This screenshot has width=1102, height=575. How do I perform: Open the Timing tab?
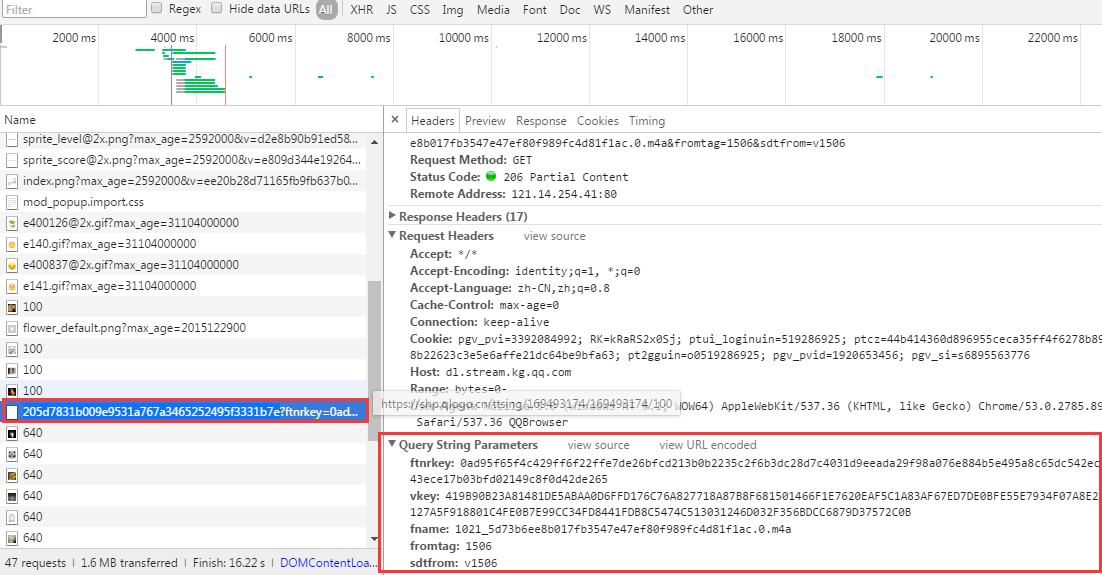[x=647, y=121]
